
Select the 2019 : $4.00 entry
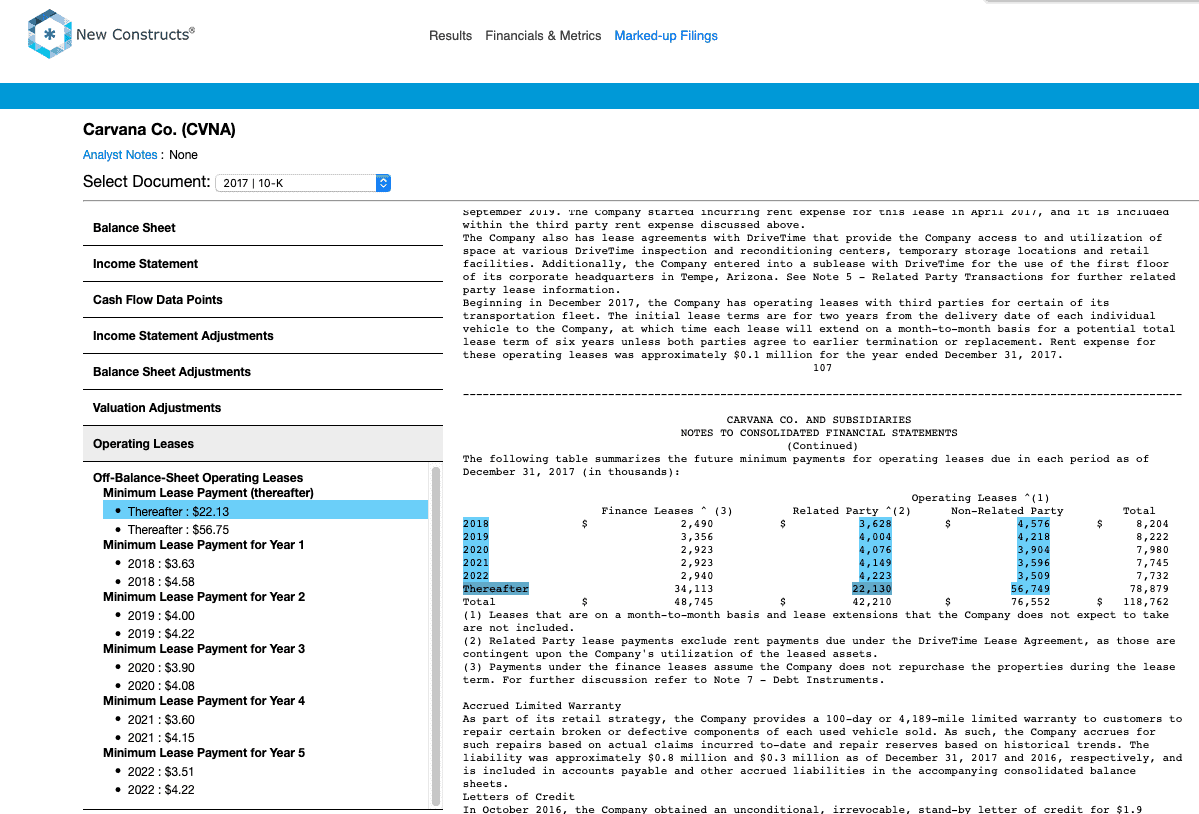pos(161,615)
